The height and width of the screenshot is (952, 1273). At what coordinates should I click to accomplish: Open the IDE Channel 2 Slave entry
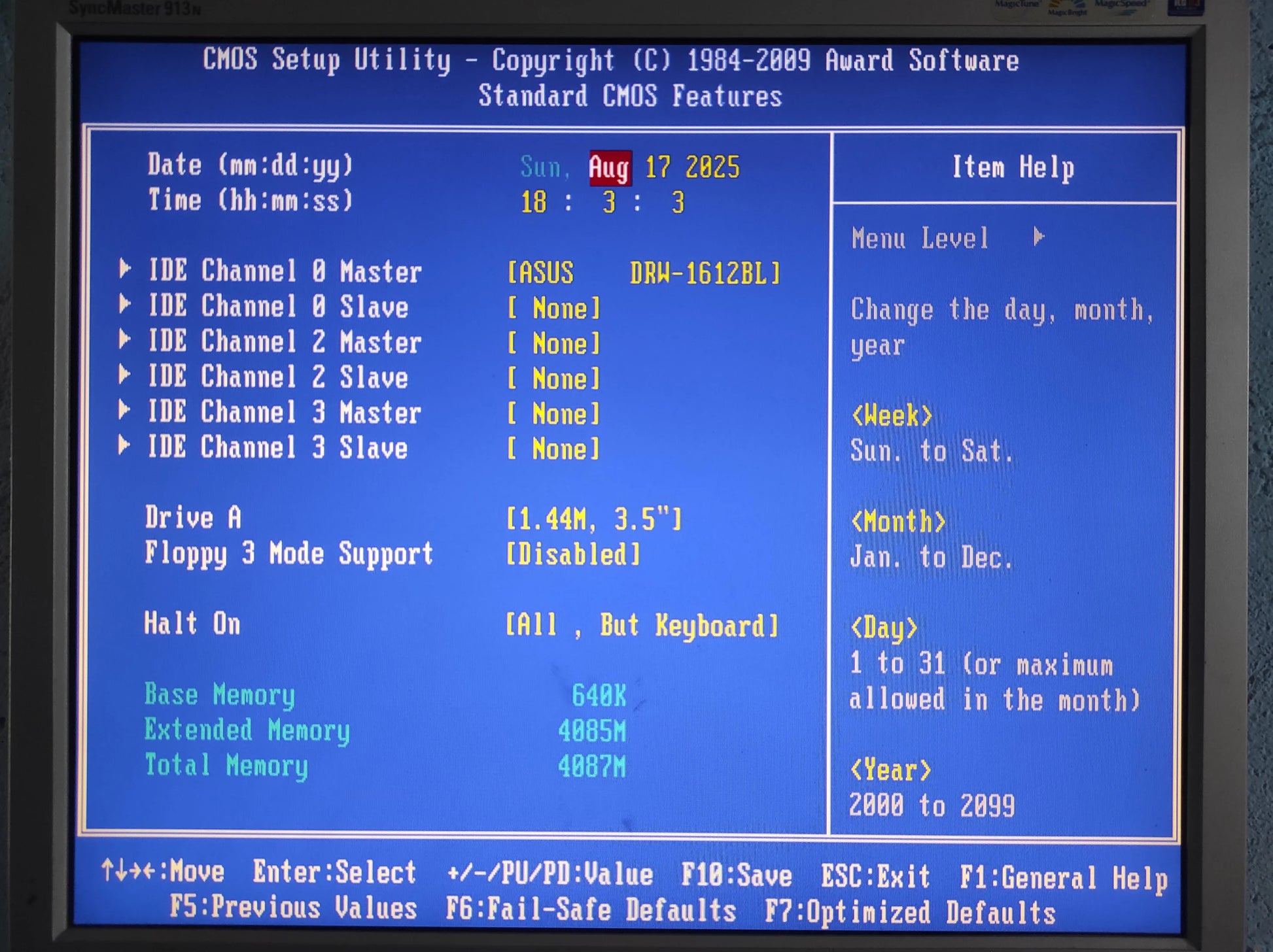pyautogui.click(x=278, y=377)
